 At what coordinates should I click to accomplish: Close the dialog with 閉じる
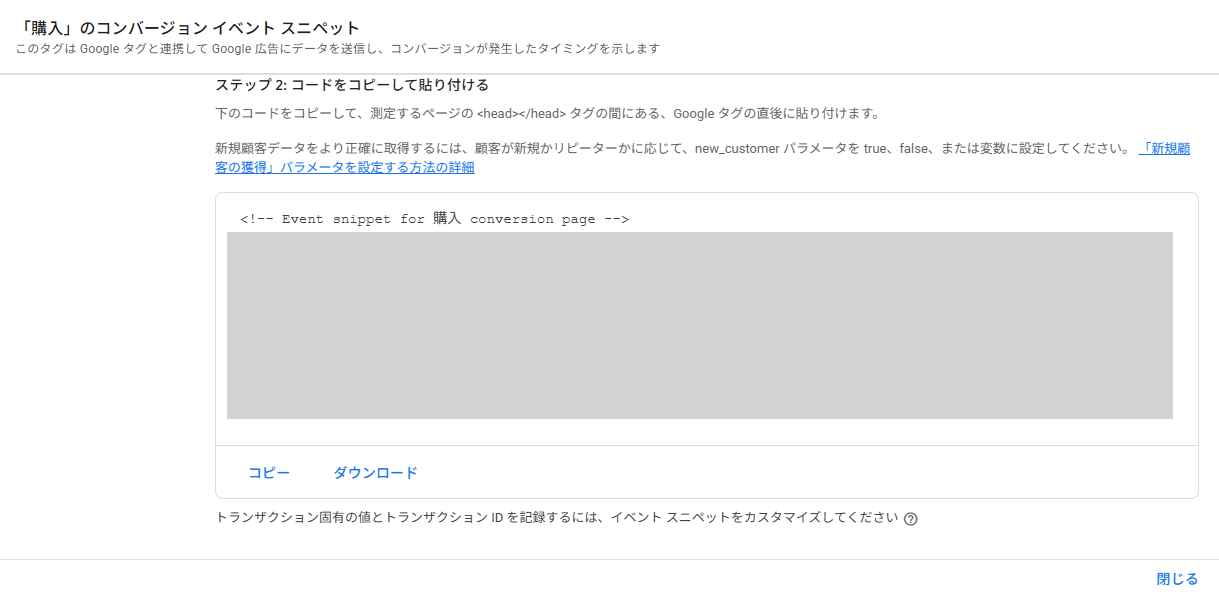(1177, 579)
